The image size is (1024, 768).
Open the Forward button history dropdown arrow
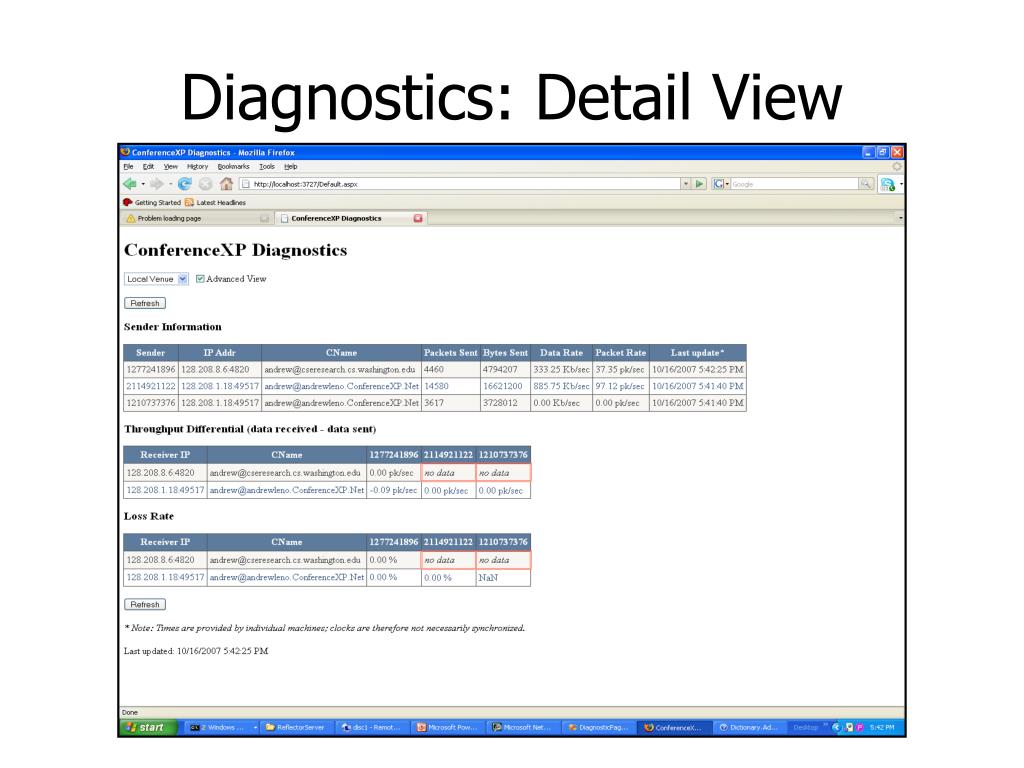click(170, 184)
